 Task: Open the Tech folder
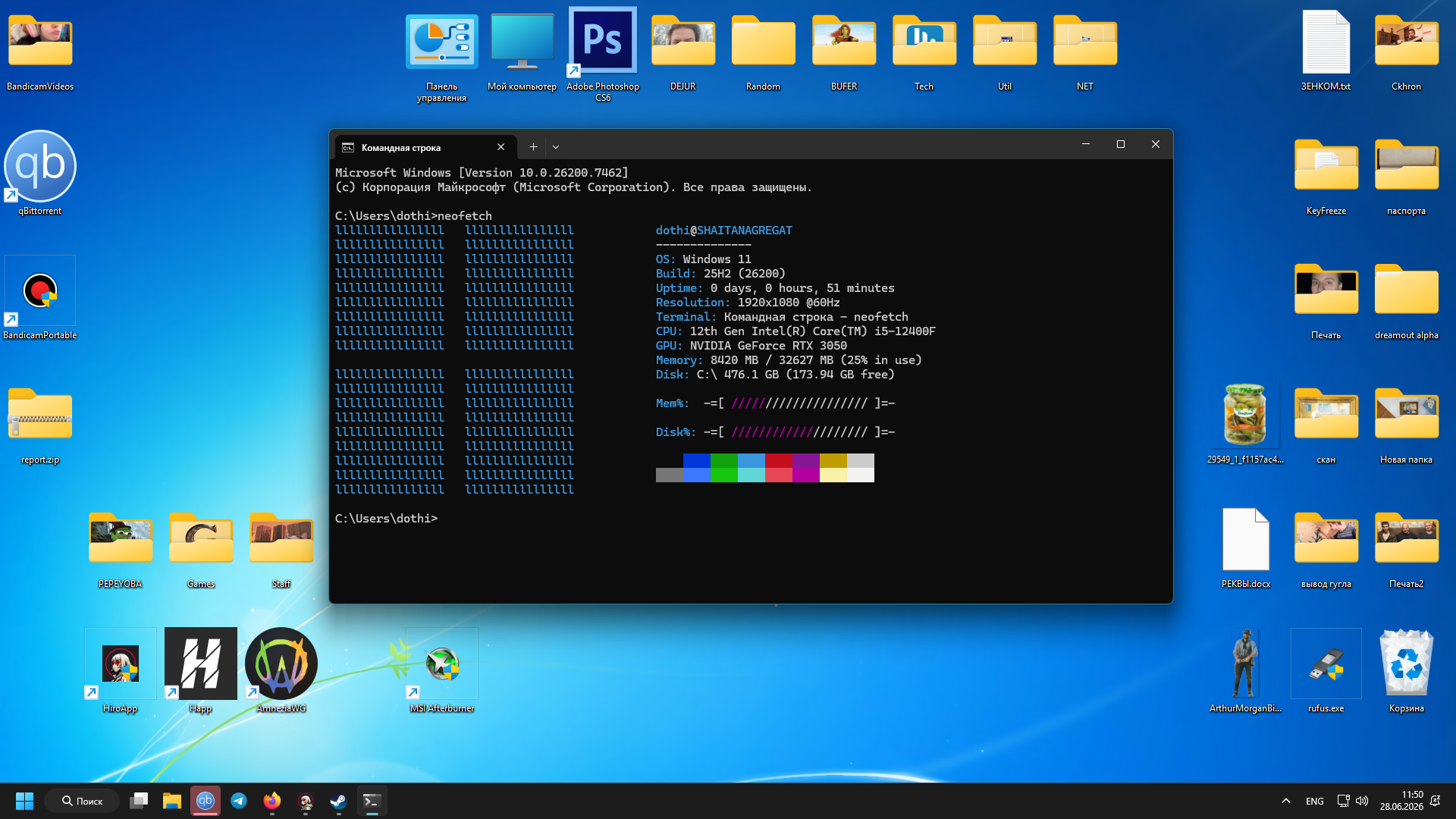[x=924, y=52]
